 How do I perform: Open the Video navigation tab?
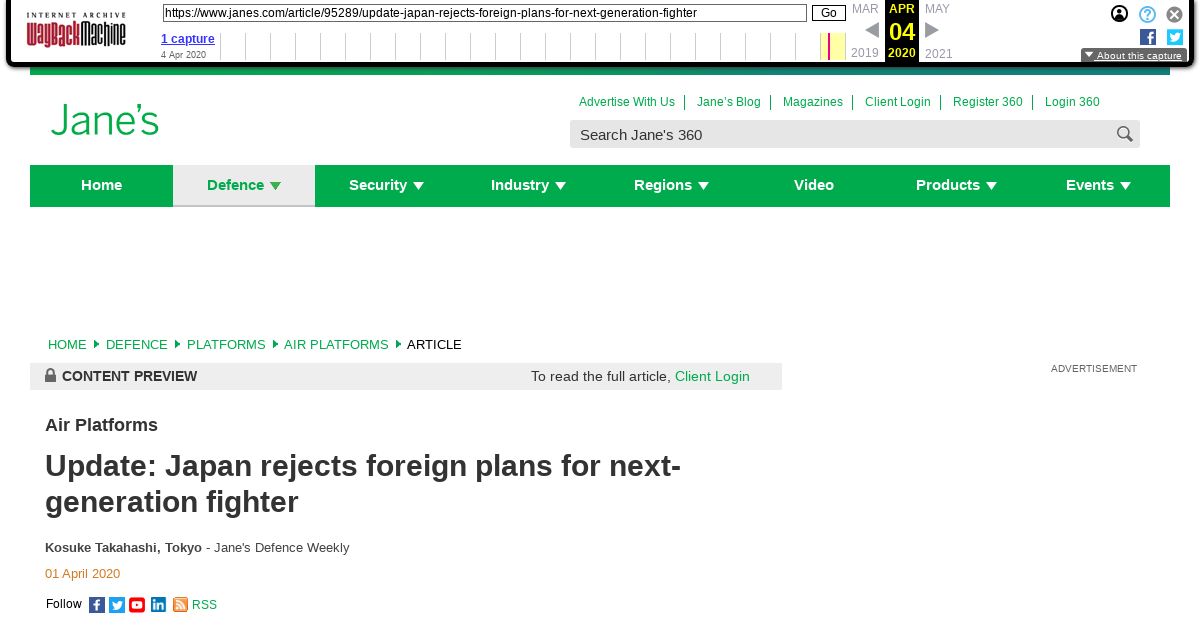[x=814, y=185]
